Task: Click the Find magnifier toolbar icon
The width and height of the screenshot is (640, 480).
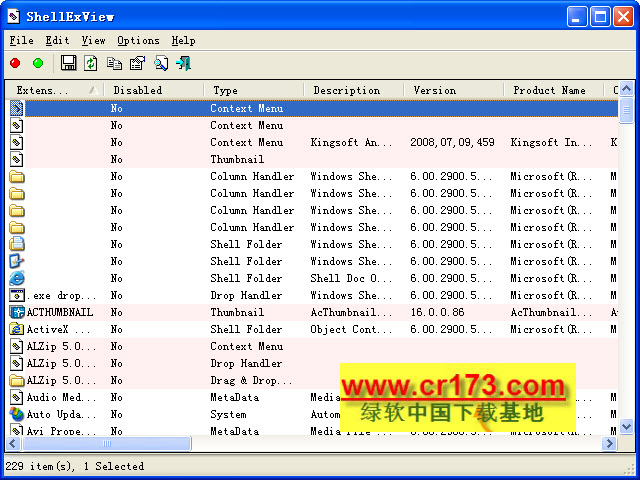Action: (161, 63)
